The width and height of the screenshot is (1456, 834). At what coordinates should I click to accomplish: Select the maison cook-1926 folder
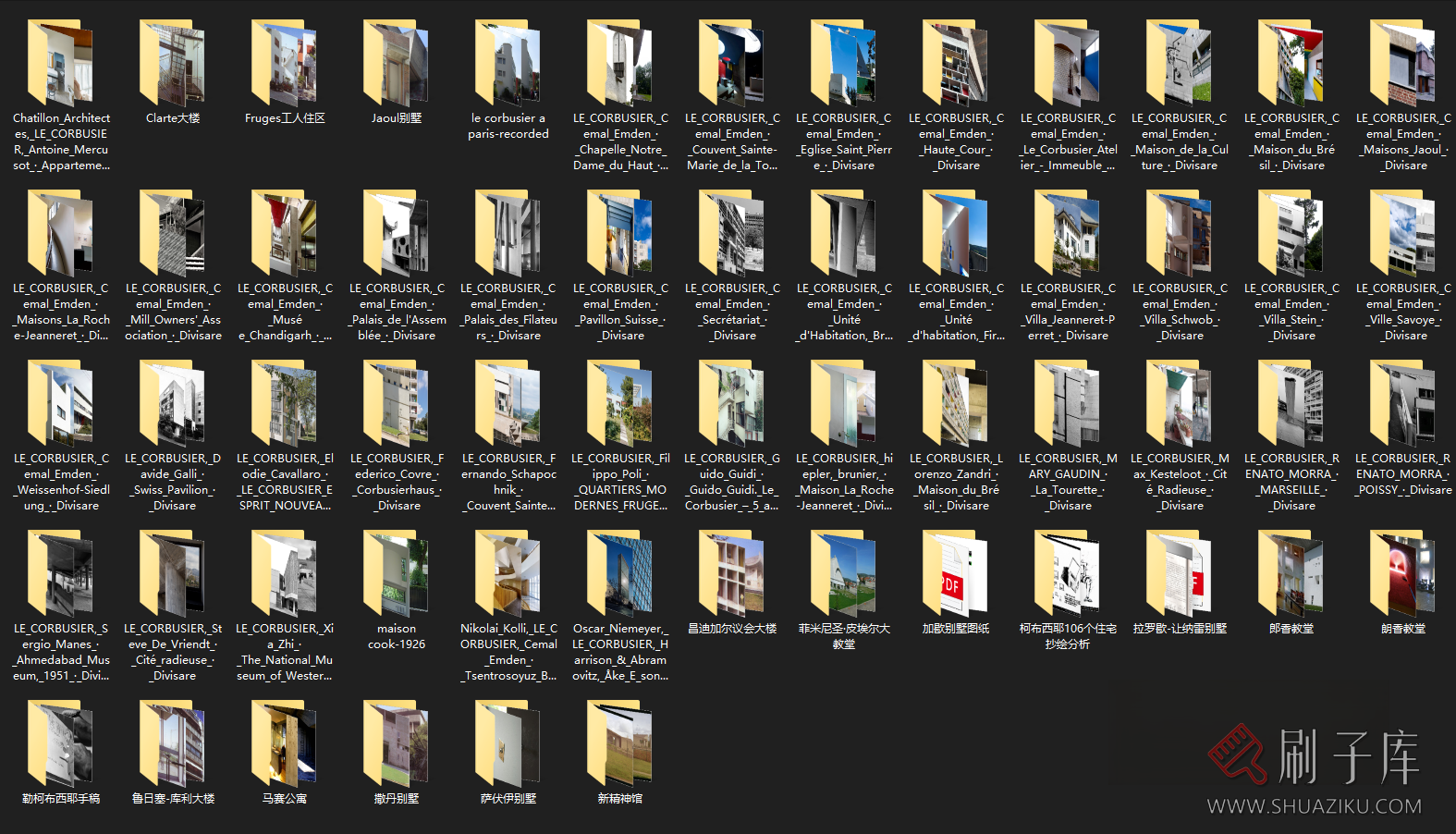coord(396,575)
